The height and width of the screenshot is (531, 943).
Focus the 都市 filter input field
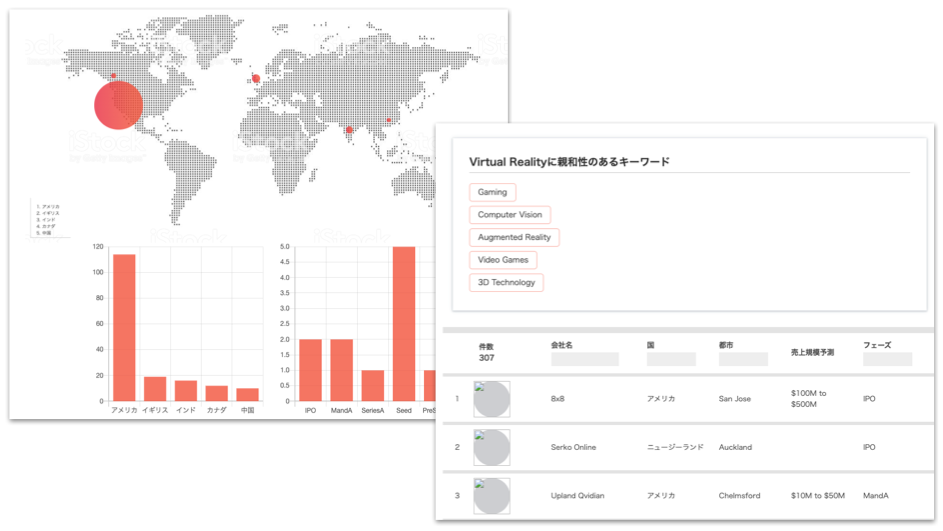point(743,359)
